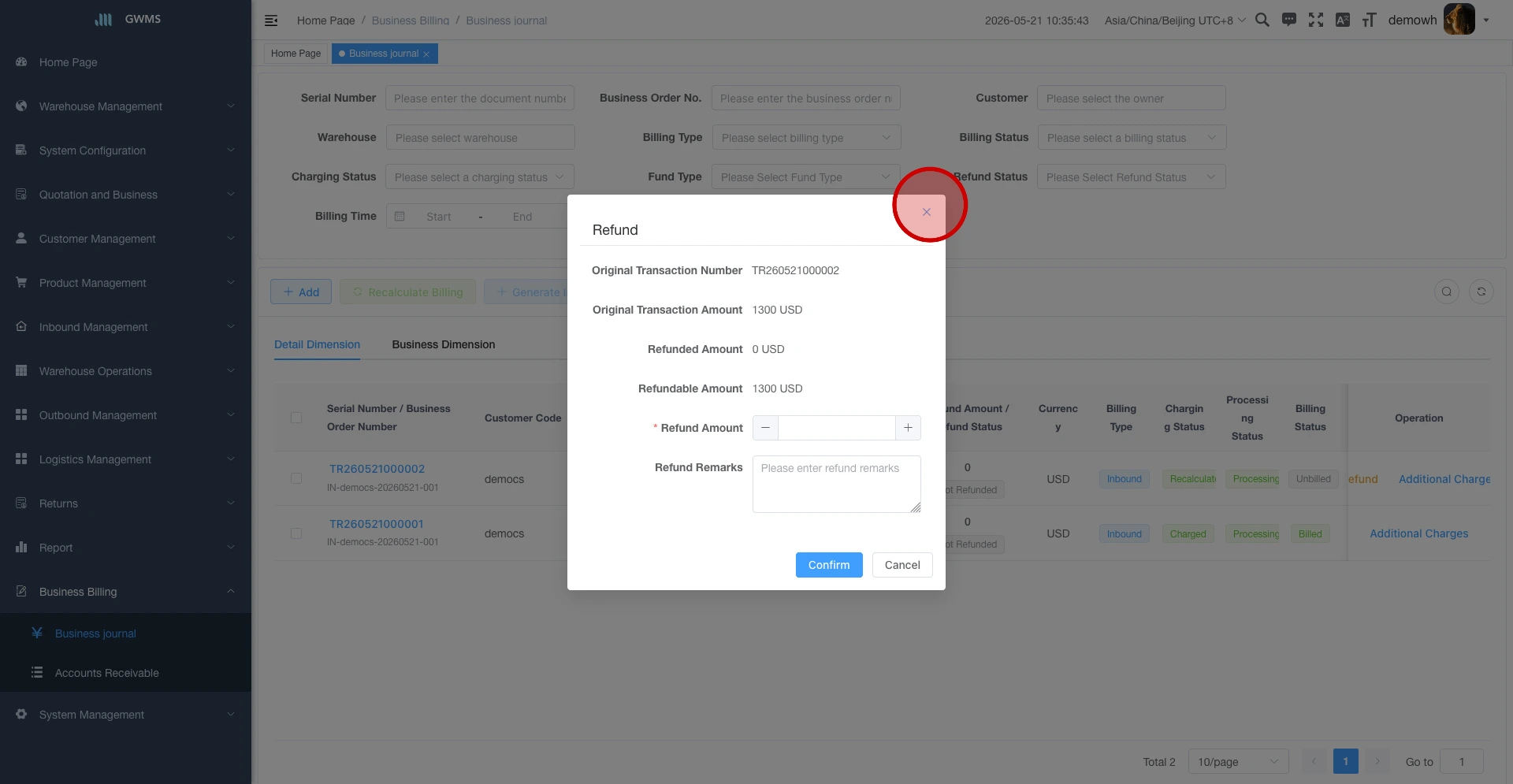Click the Customer Management person icon
Image resolution: width=1513 pixels, height=784 pixels.
pos(21,238)
